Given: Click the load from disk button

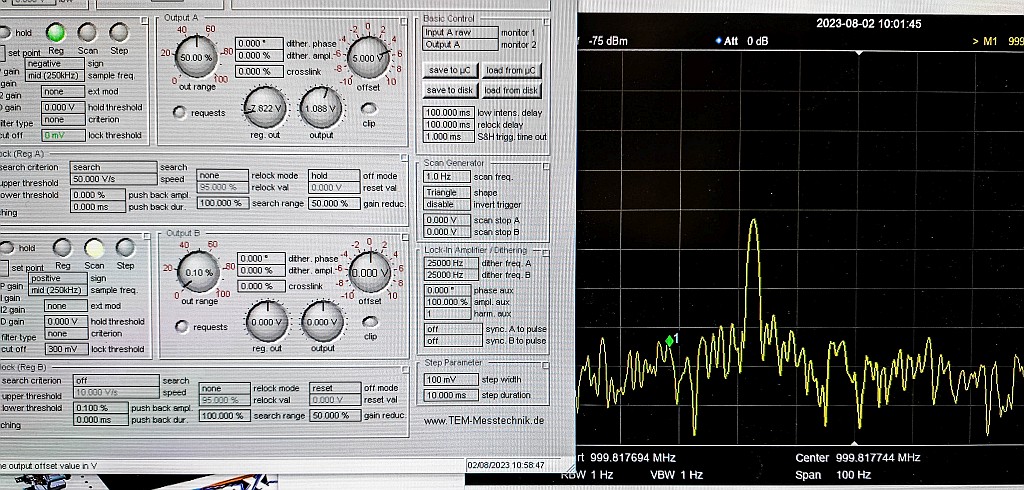Looking at the screenshot, I should point(512,90).
